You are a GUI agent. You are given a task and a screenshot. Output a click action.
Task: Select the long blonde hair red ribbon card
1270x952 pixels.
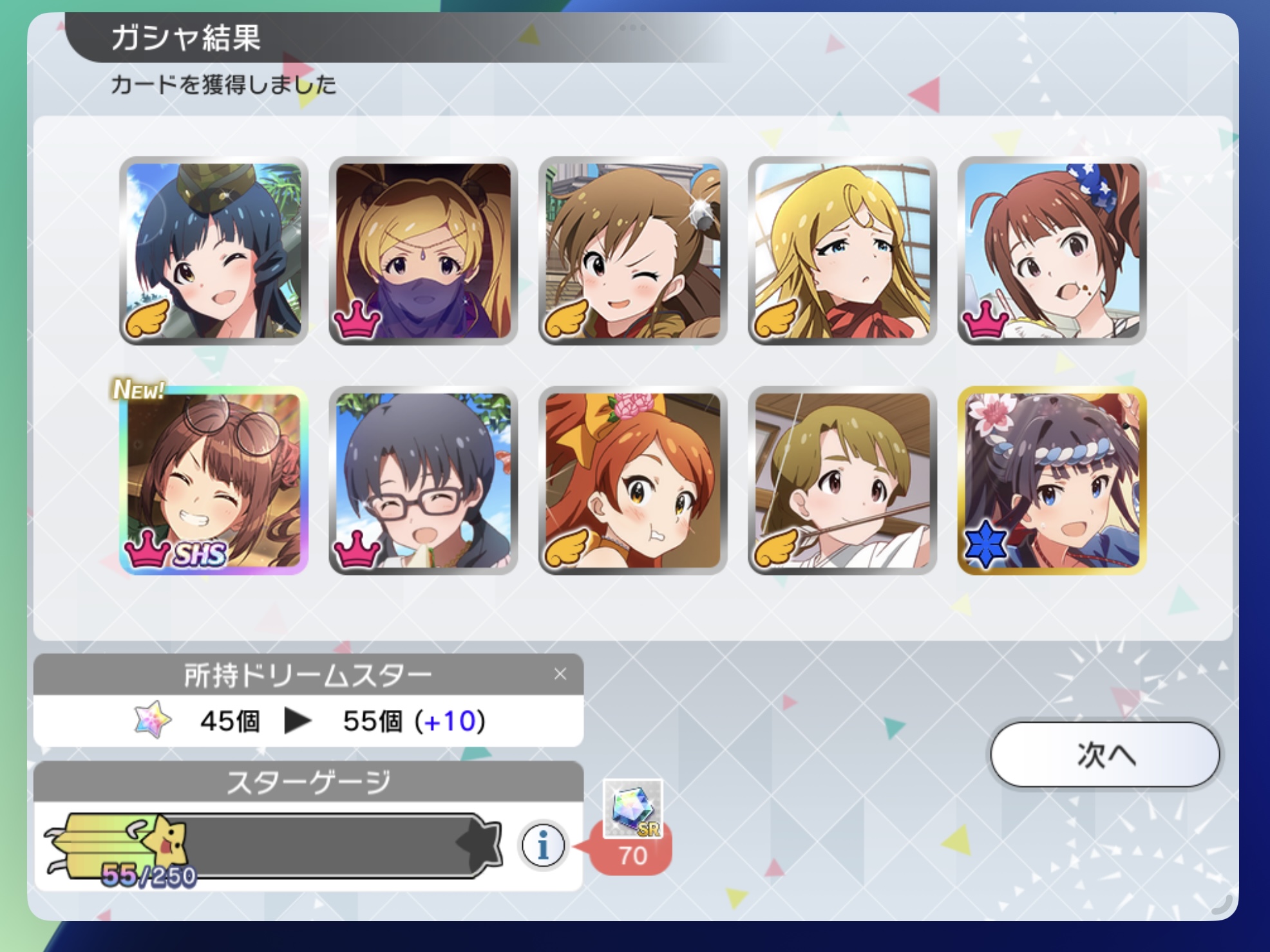click(842, 250)
